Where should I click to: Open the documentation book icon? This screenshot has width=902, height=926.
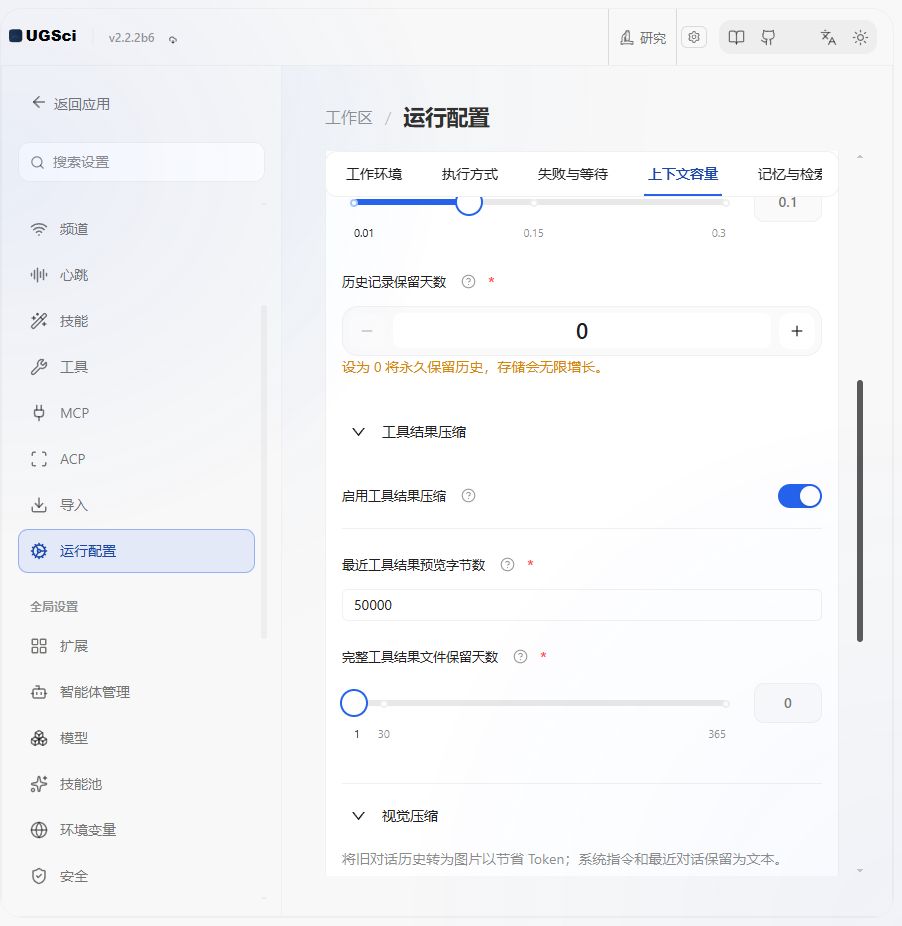click(736, 38)
